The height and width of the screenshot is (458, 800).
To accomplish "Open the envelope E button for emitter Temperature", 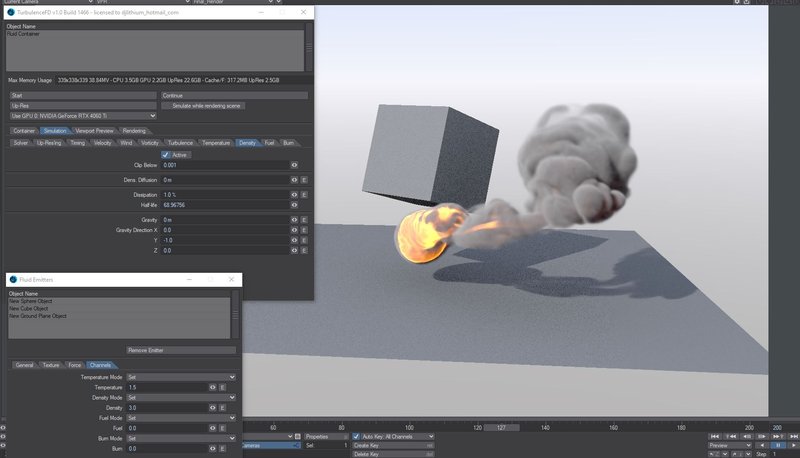I will (x=222, y=388).
